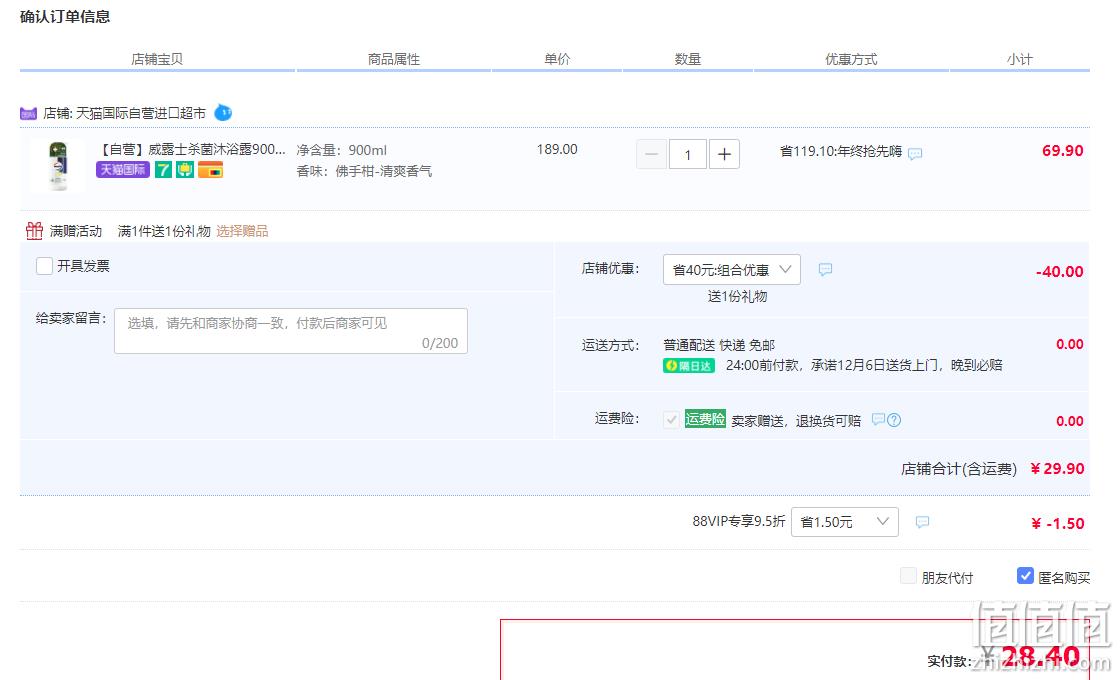1120x680 pixels.
Task: Click the orange credit card badge
Action: 211,169
